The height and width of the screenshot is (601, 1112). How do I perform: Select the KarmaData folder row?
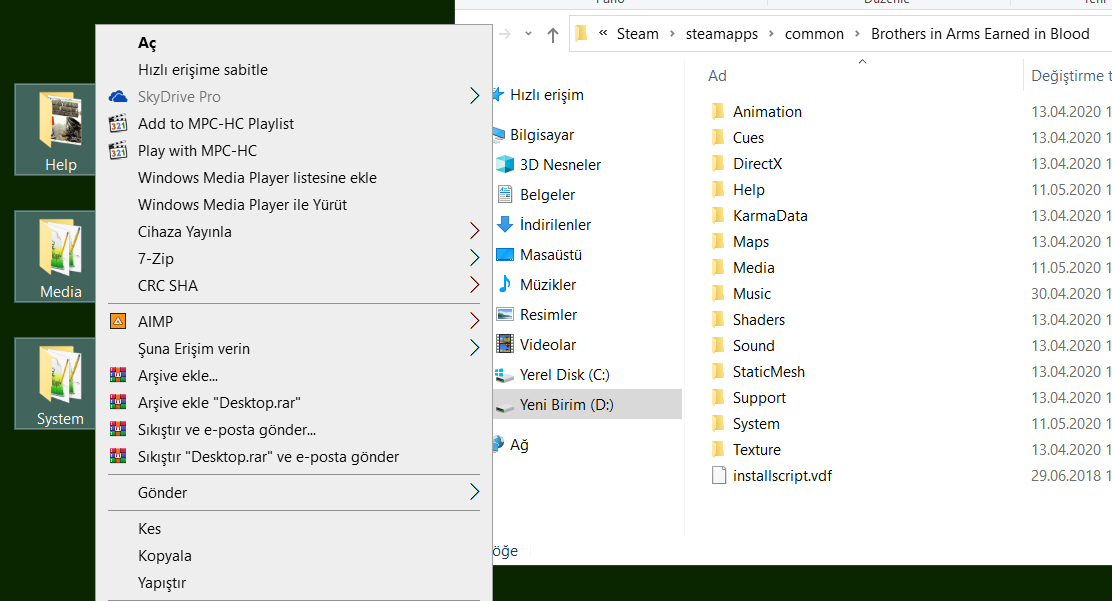(769, 216)
